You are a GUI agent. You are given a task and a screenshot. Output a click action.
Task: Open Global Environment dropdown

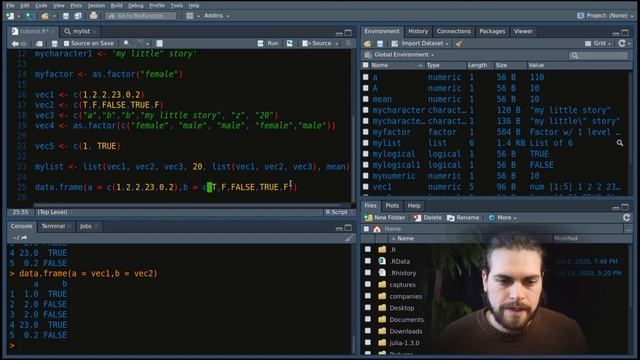pos(399,55)
